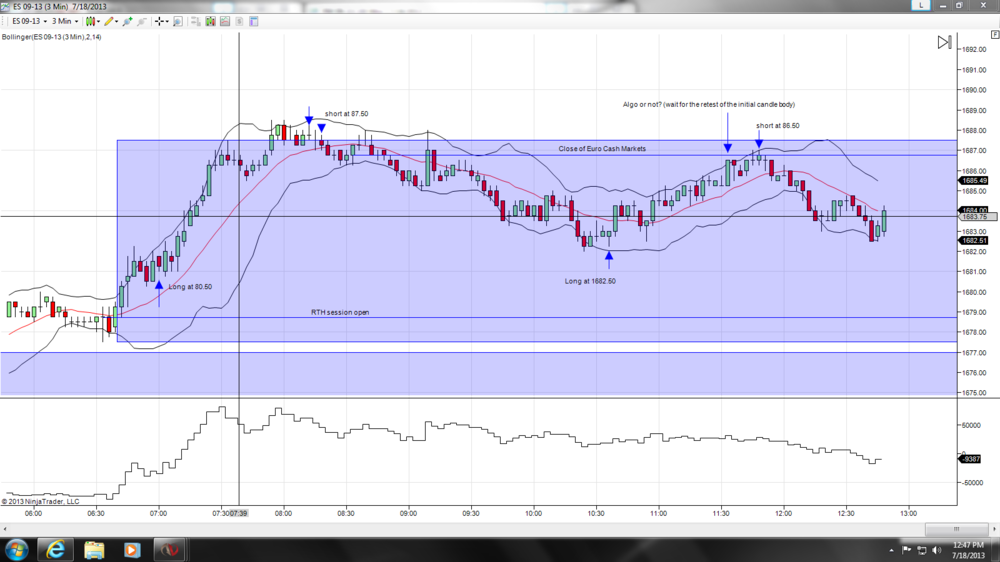Click the grayed disconnect plug icon
Screen dimensions: 1000x562
coord(142,21)
